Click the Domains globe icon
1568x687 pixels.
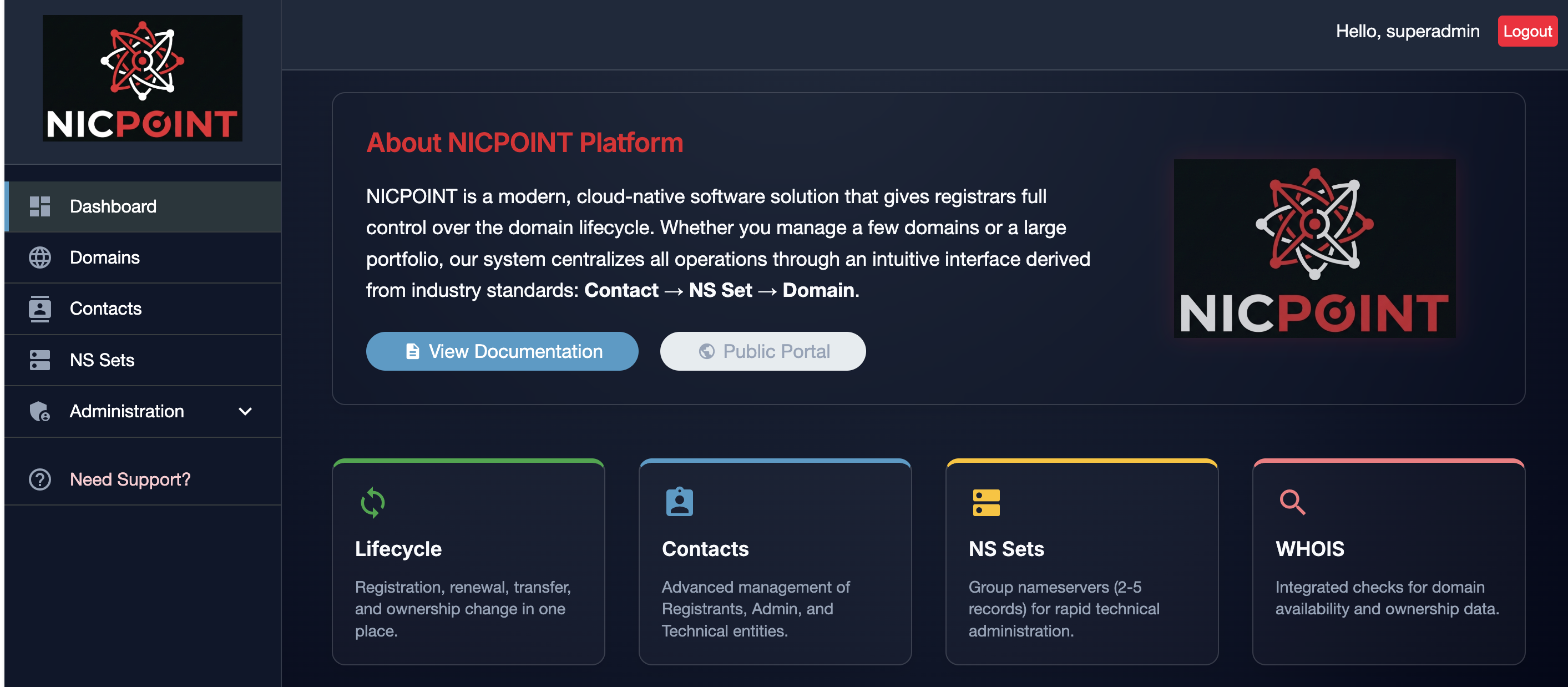click(x=39, y=257)
